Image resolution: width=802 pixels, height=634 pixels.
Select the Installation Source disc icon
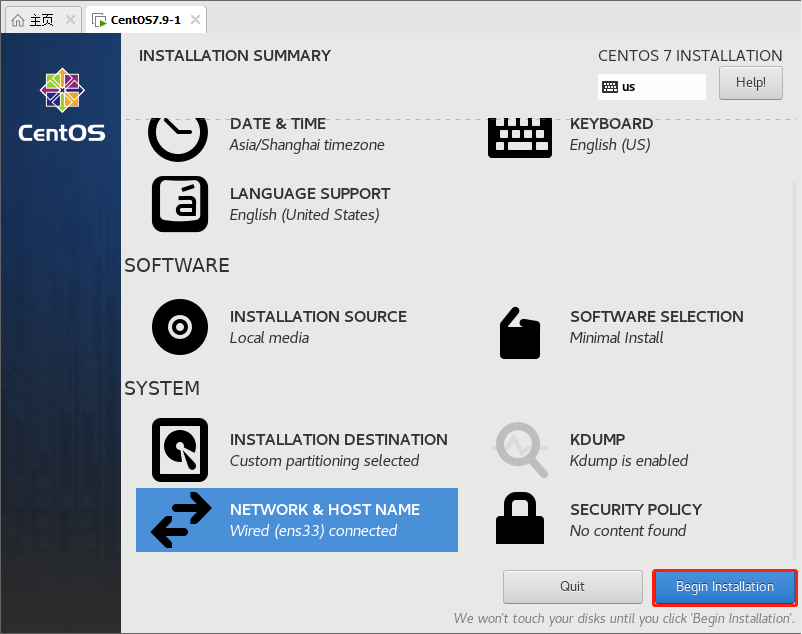(180, 327)
